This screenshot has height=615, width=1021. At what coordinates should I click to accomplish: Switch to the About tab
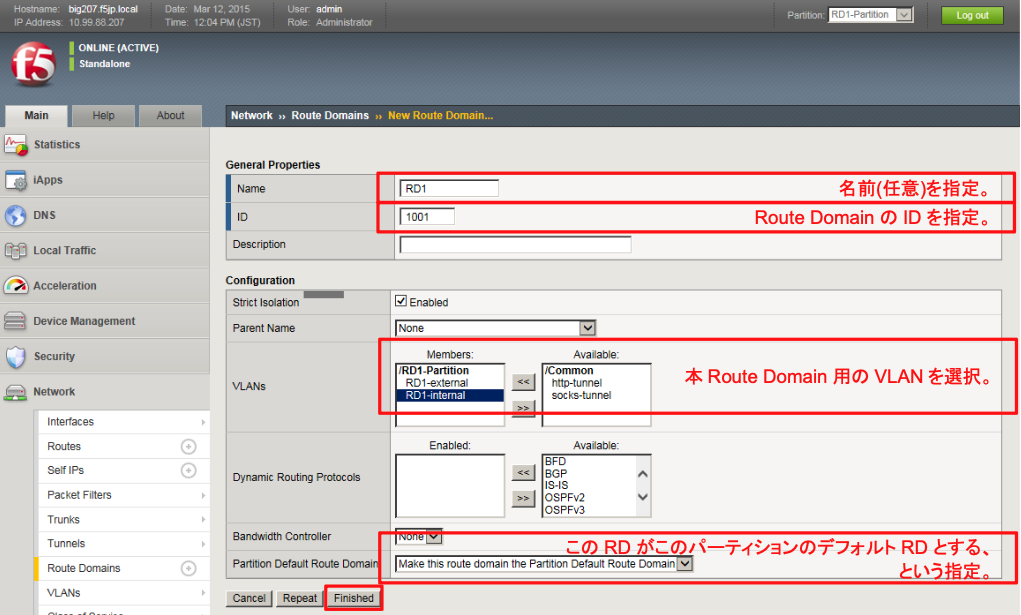(x=170, y=116)
